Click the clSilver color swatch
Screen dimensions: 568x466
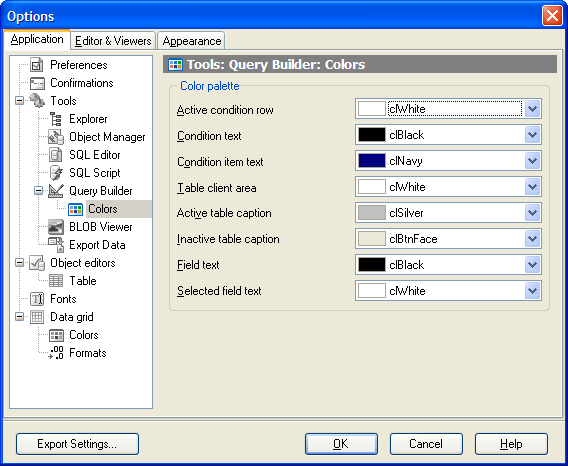point(372,213)
